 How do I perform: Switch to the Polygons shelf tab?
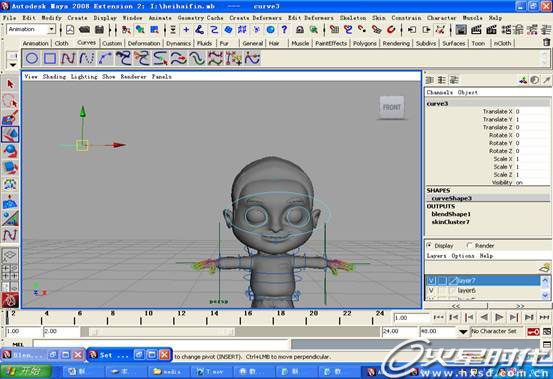click(x=364, y=43)
